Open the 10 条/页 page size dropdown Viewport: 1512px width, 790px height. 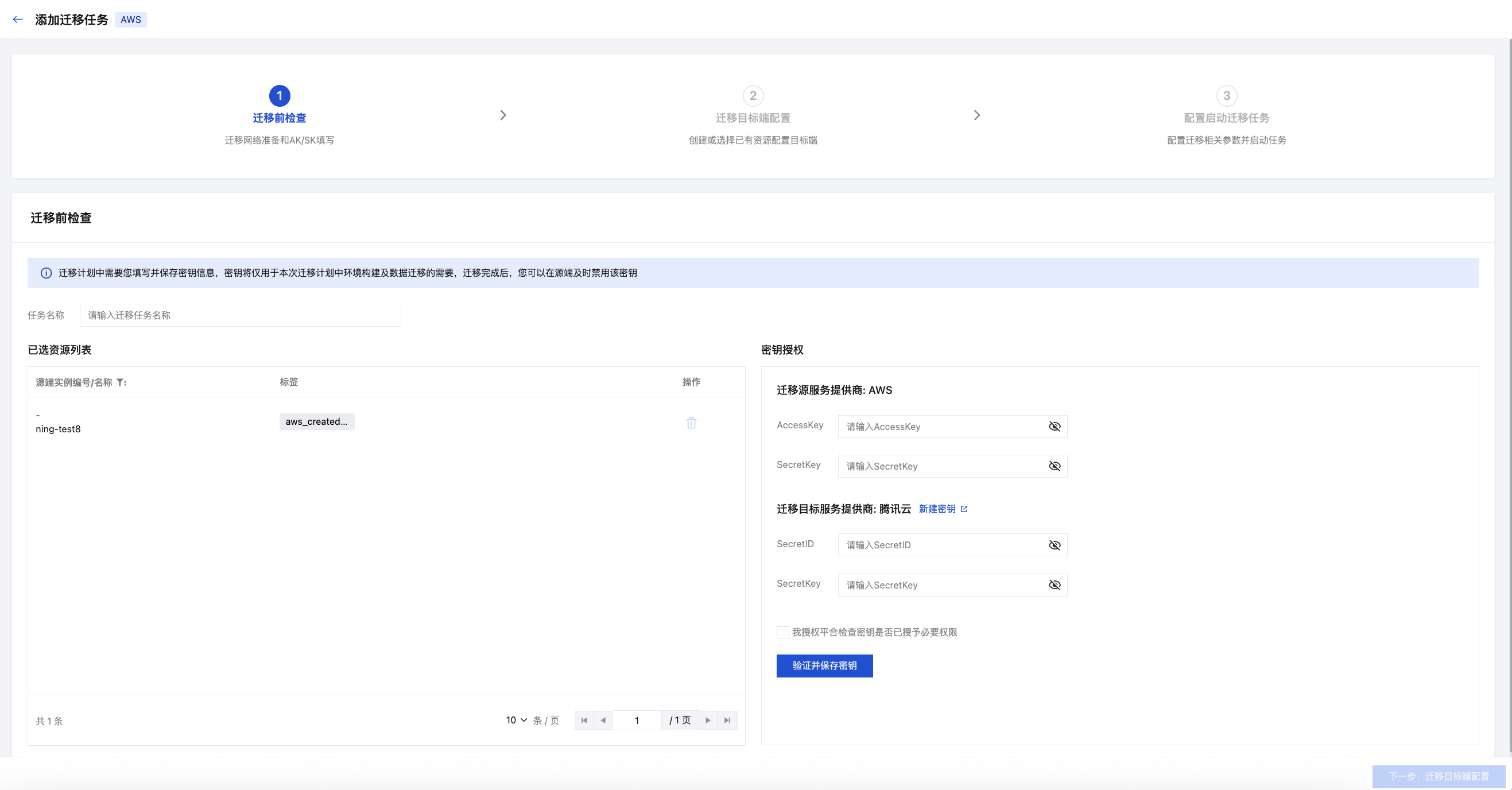[517, 720]
